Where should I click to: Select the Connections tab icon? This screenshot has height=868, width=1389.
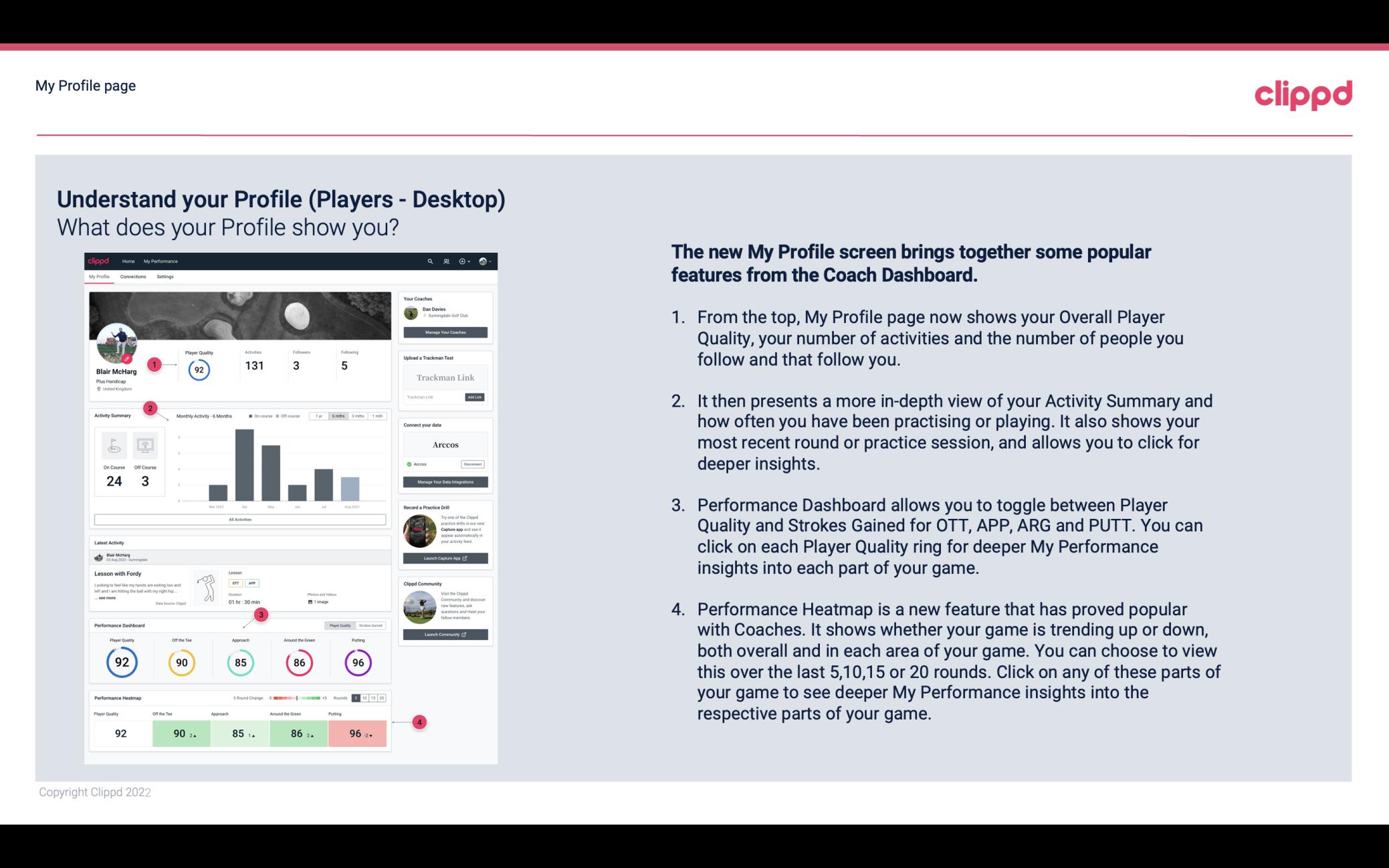pyautogui.click(x=134, y=276)
